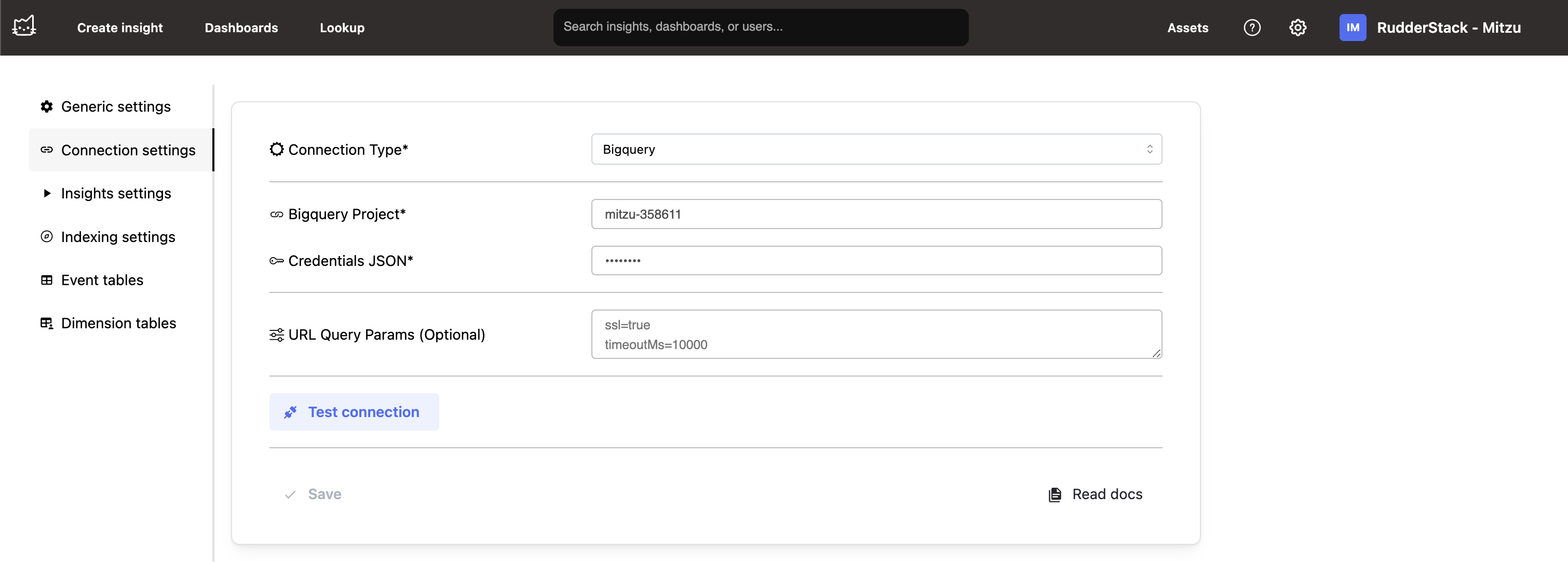Click the Generic settings gear icon
This screenshot has width=1568, height=562.
click(47, 106)
